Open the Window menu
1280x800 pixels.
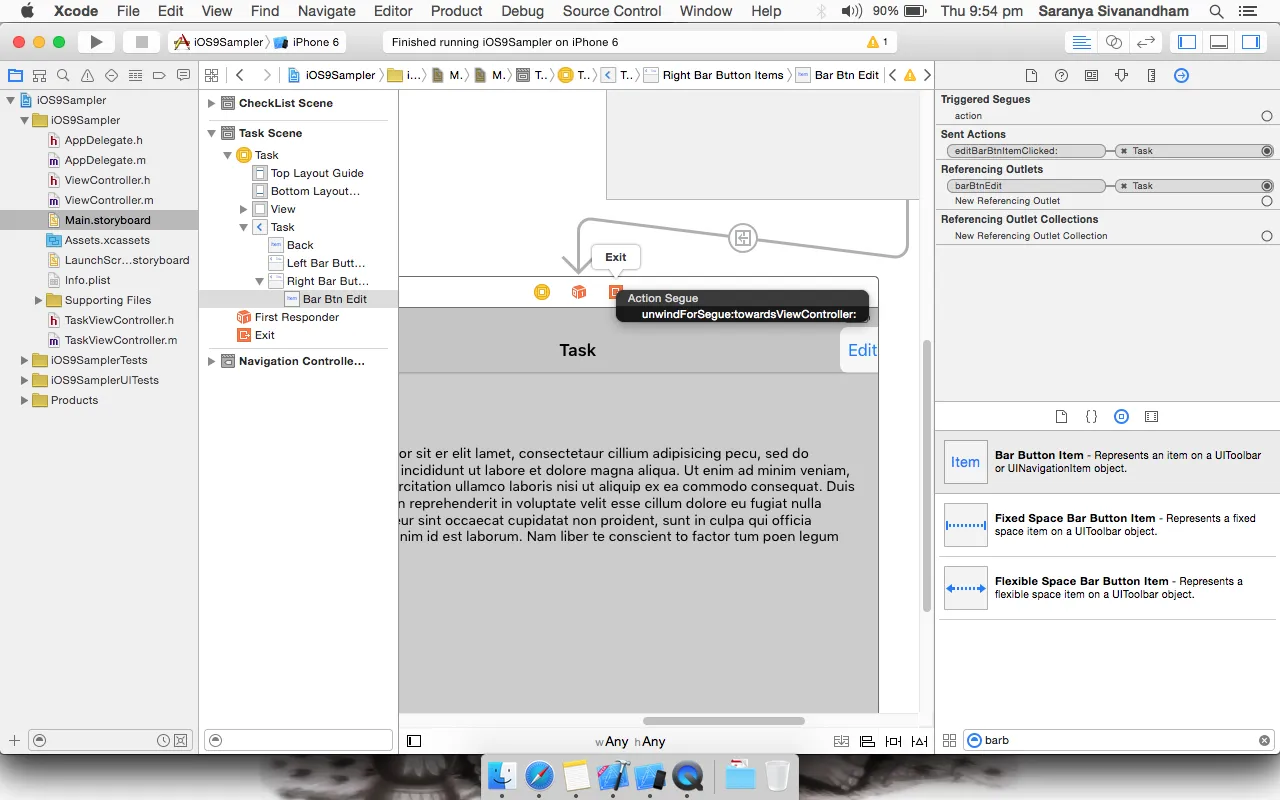coord(706,11)
